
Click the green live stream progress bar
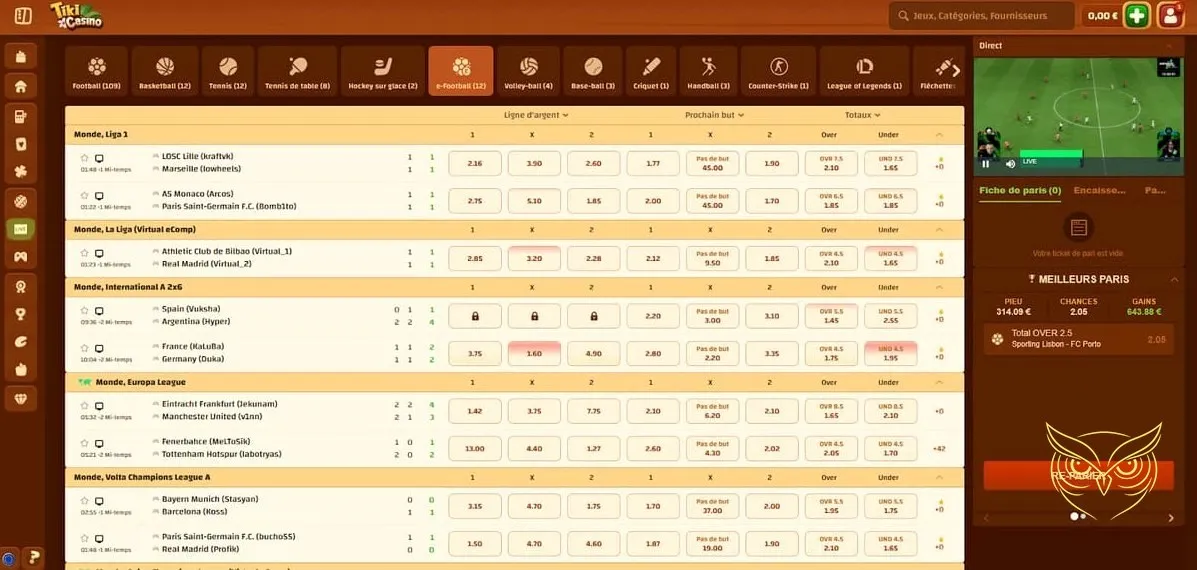coord(1051,154)
